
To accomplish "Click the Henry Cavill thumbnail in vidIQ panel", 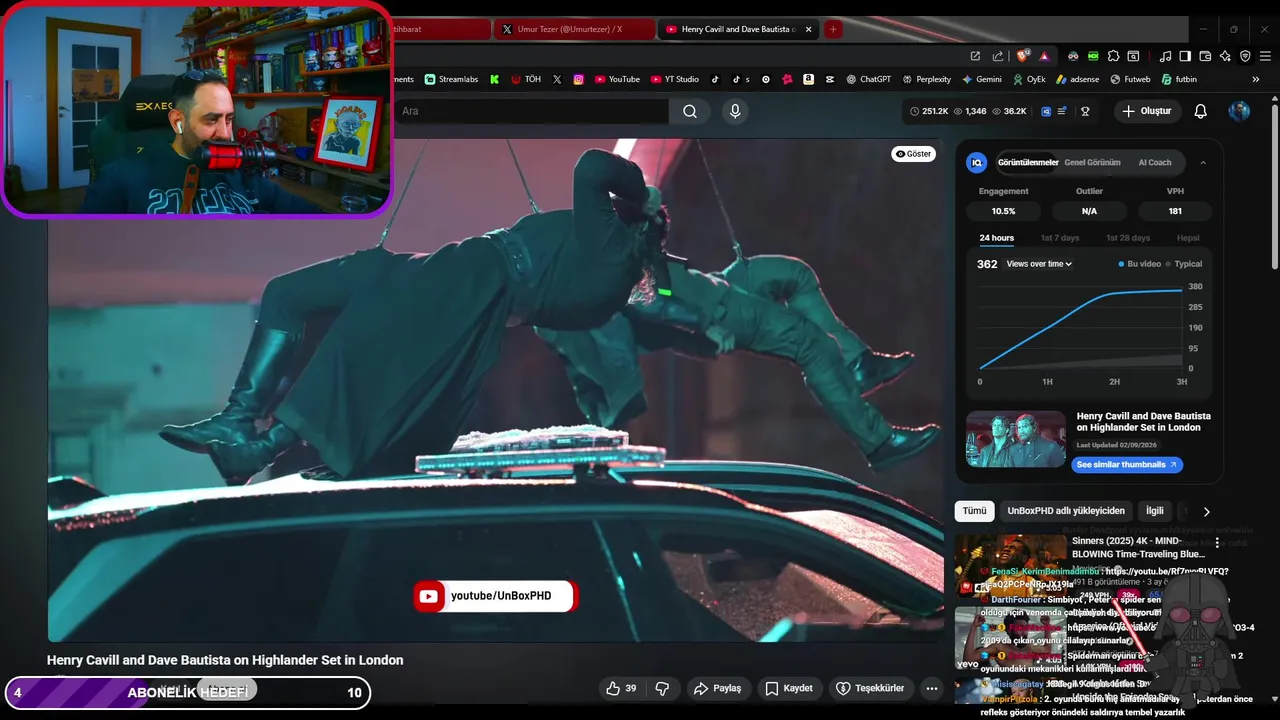I will tap(1016, 439).
